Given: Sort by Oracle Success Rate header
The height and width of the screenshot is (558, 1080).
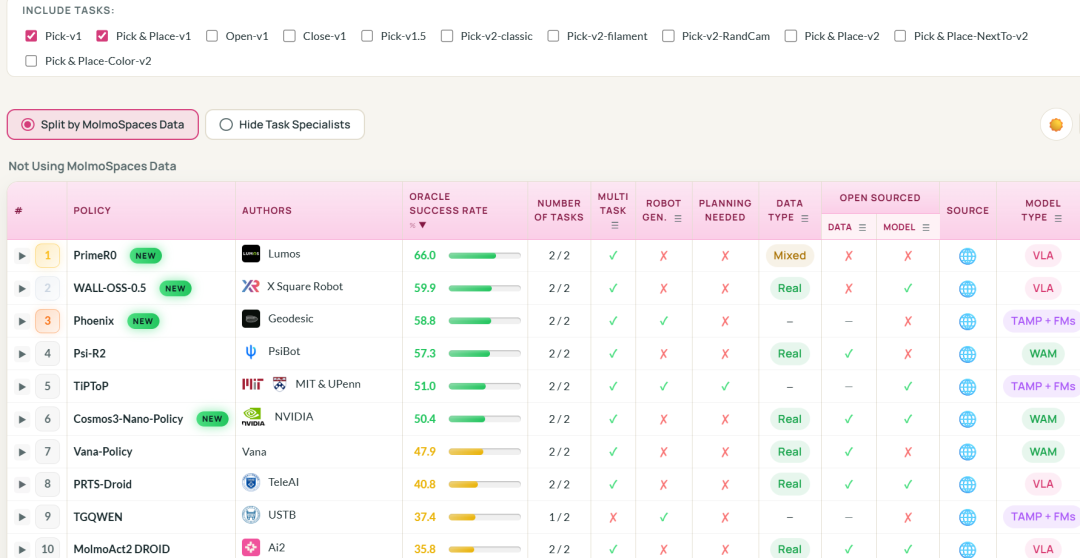Looking at the screenshot, I should [448, 203].
